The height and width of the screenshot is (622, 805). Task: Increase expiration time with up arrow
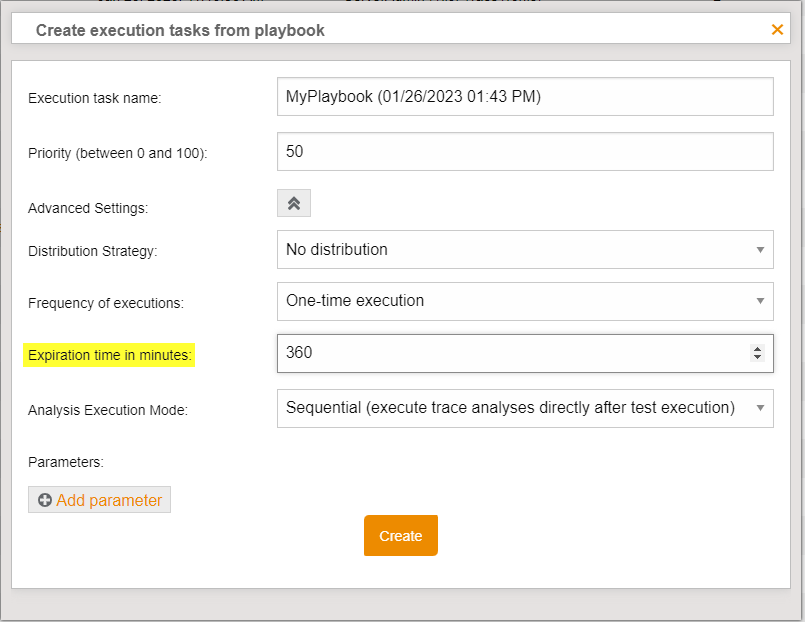tap(757, 348)
